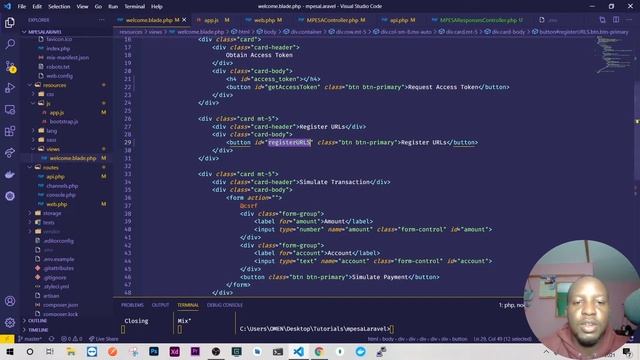Viewport: 640px width, 360px height.
Task: Expand the TIMELINE section
Action: 38,330
